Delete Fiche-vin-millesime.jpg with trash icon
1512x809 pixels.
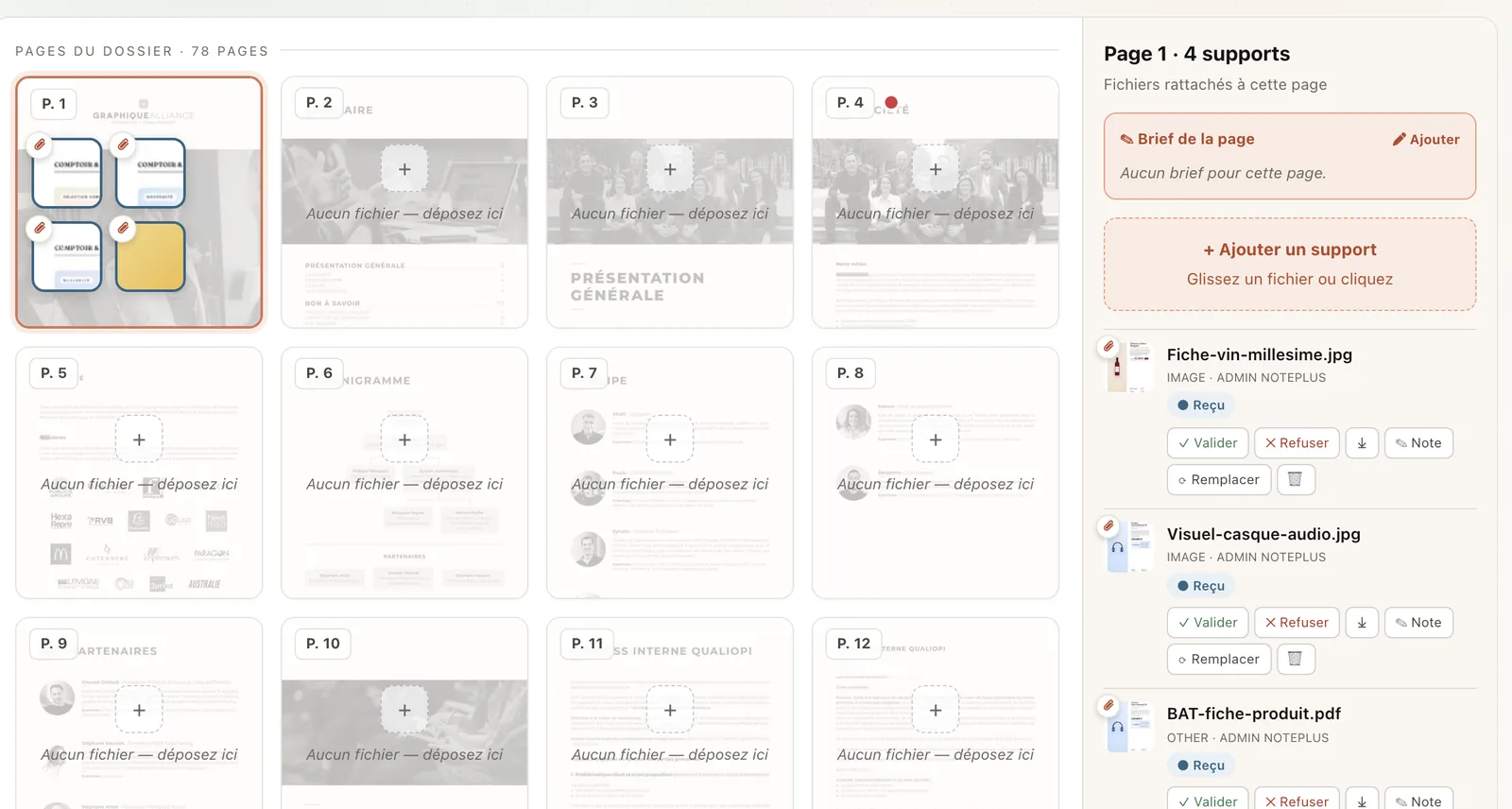click(x=1296, y=479)
